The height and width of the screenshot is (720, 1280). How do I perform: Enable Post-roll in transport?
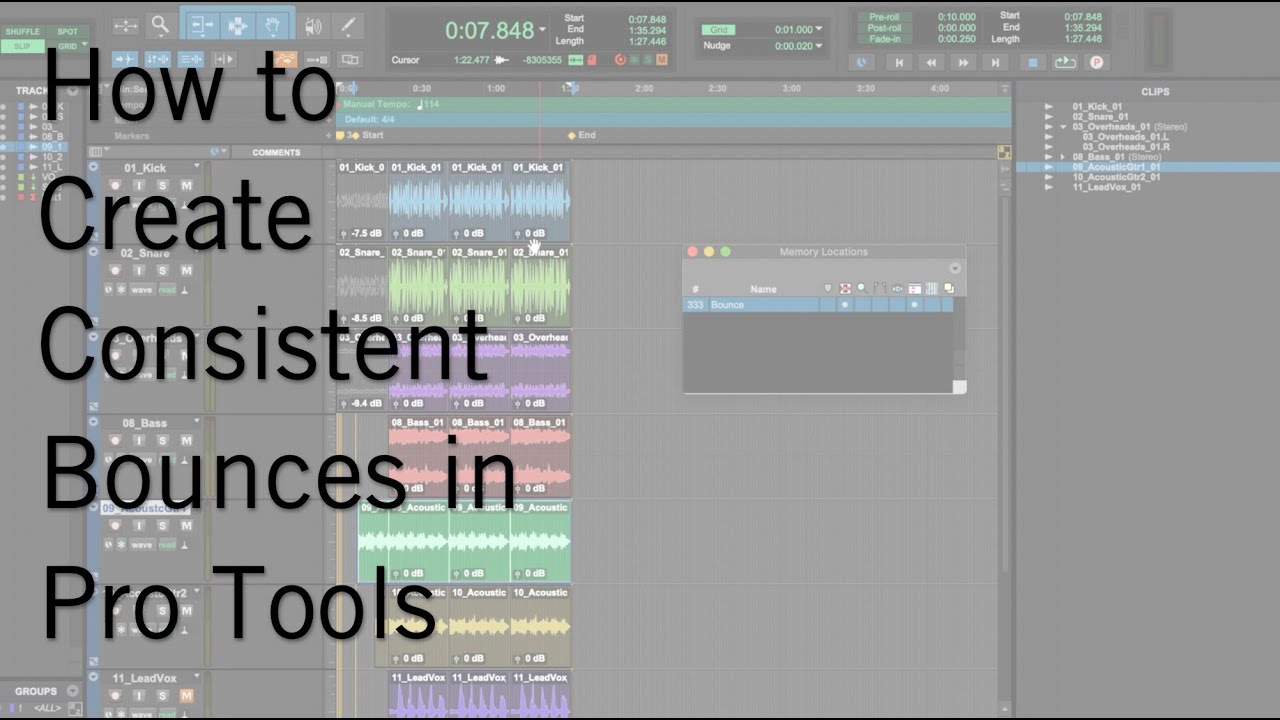click(884, 28)
